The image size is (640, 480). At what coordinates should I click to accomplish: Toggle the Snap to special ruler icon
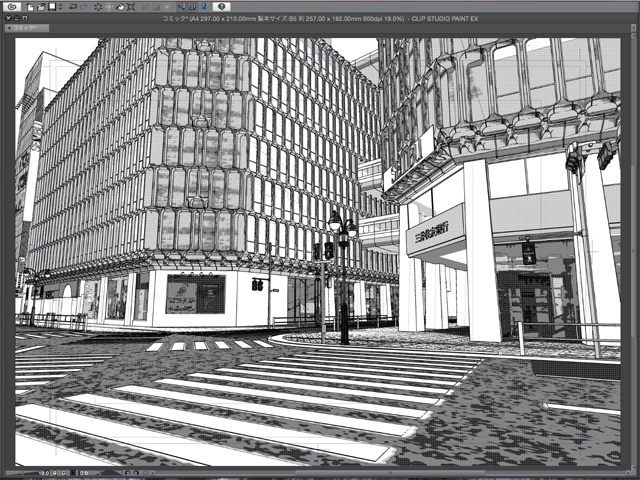pos(193,7)
